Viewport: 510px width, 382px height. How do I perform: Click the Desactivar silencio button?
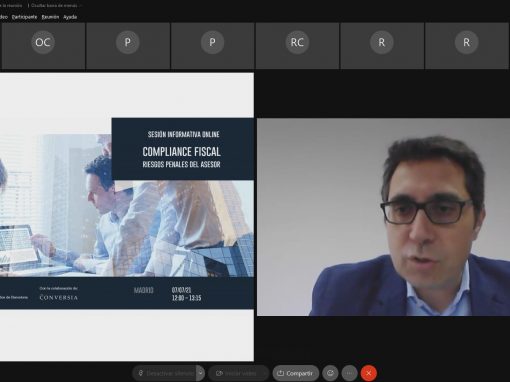[x=165, y=373]
